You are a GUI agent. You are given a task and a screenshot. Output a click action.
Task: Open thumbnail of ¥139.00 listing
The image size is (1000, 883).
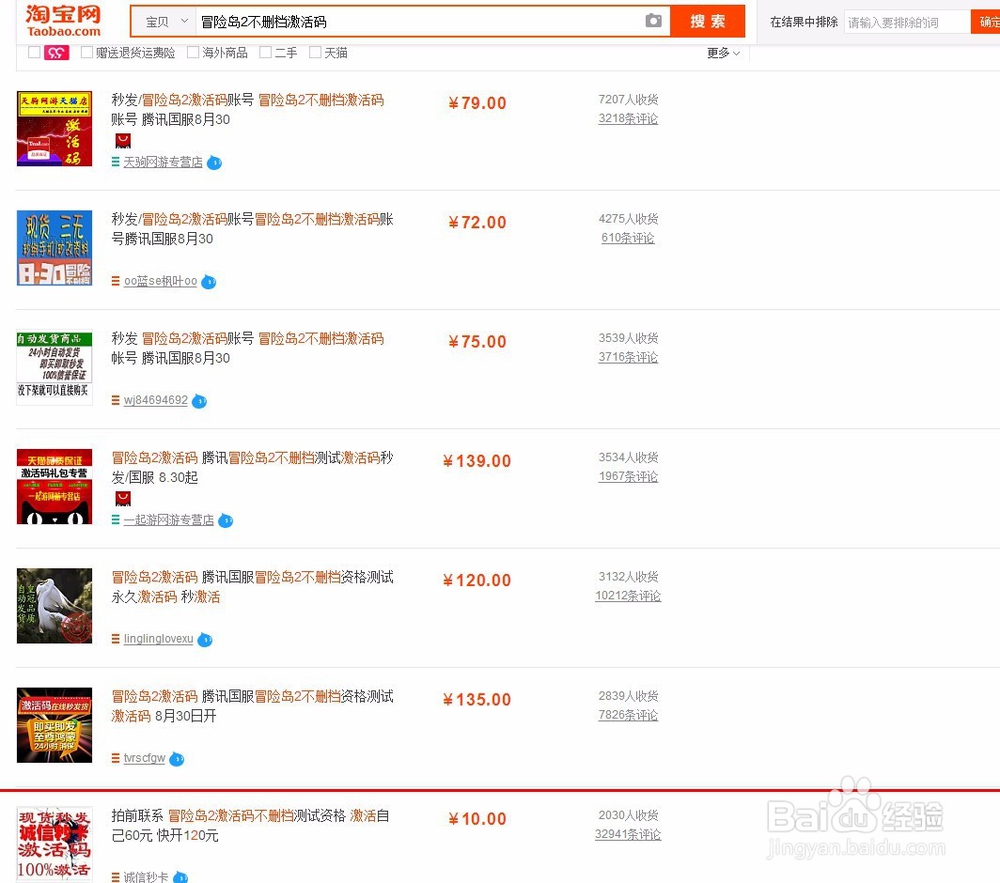pos(54,486)
